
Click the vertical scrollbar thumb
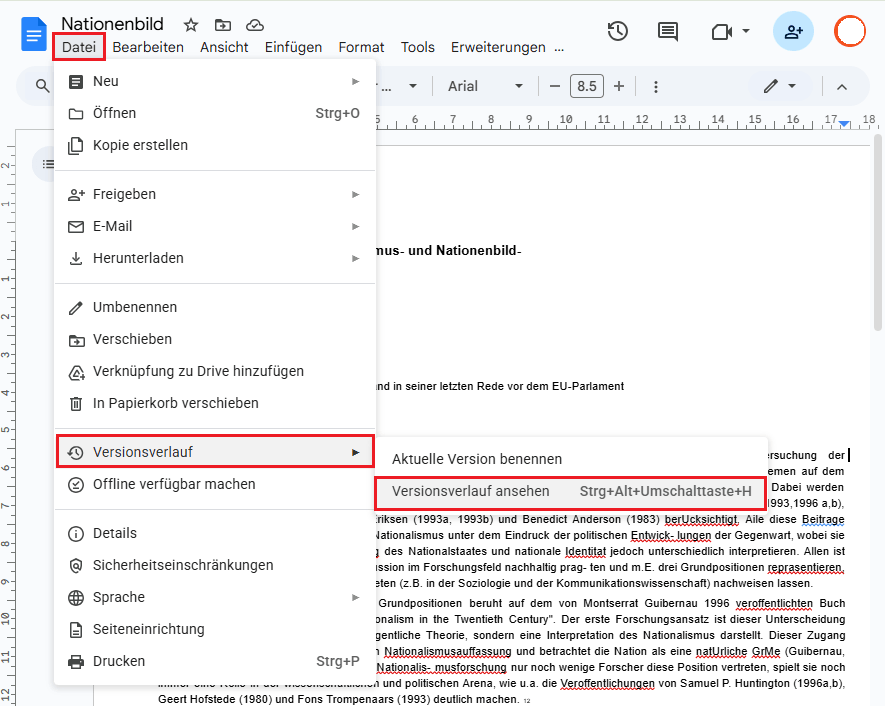[877, 232]
